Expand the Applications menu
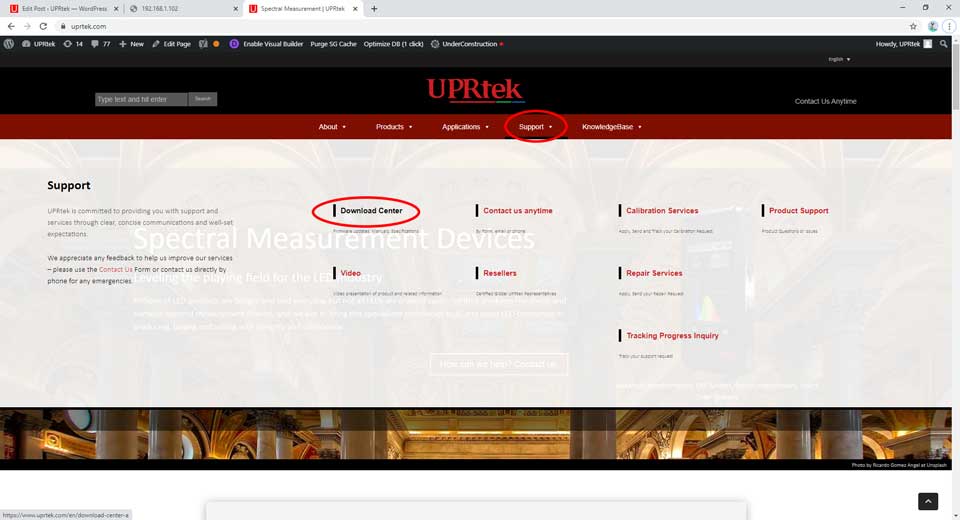 coord(465,127)
